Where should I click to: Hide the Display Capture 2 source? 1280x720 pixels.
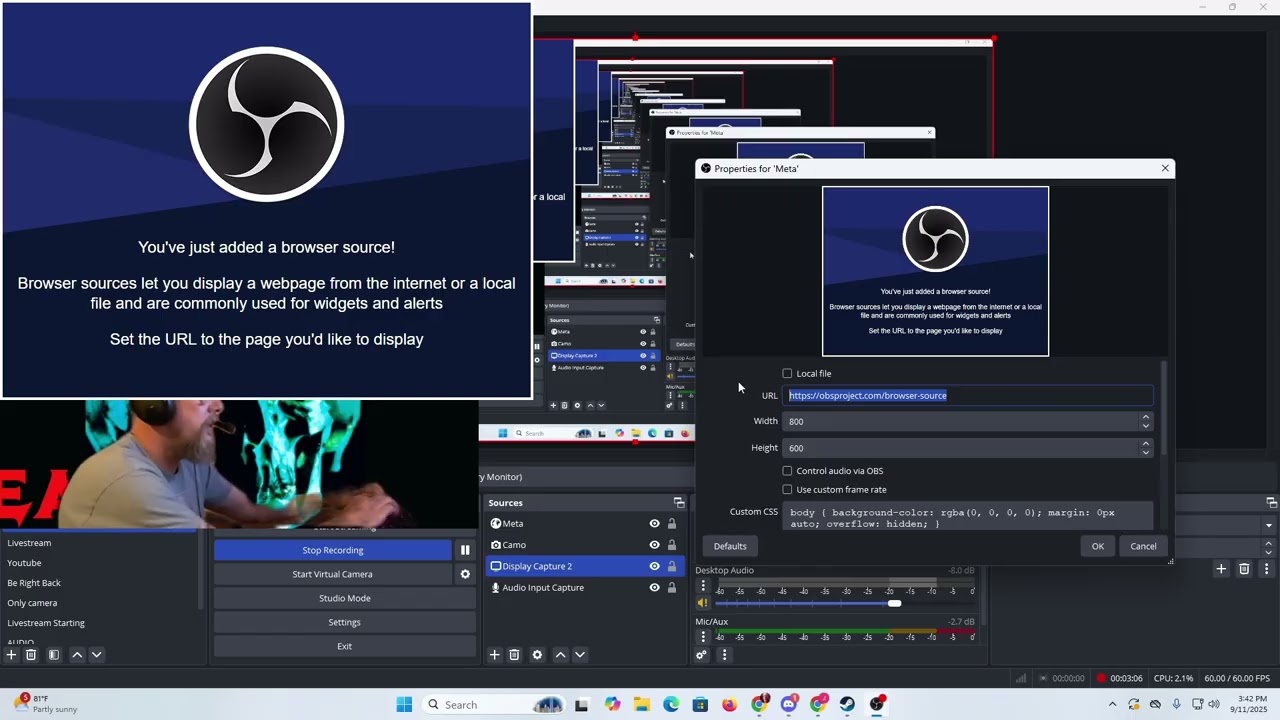pyautogui.click(x=654, y=566)
